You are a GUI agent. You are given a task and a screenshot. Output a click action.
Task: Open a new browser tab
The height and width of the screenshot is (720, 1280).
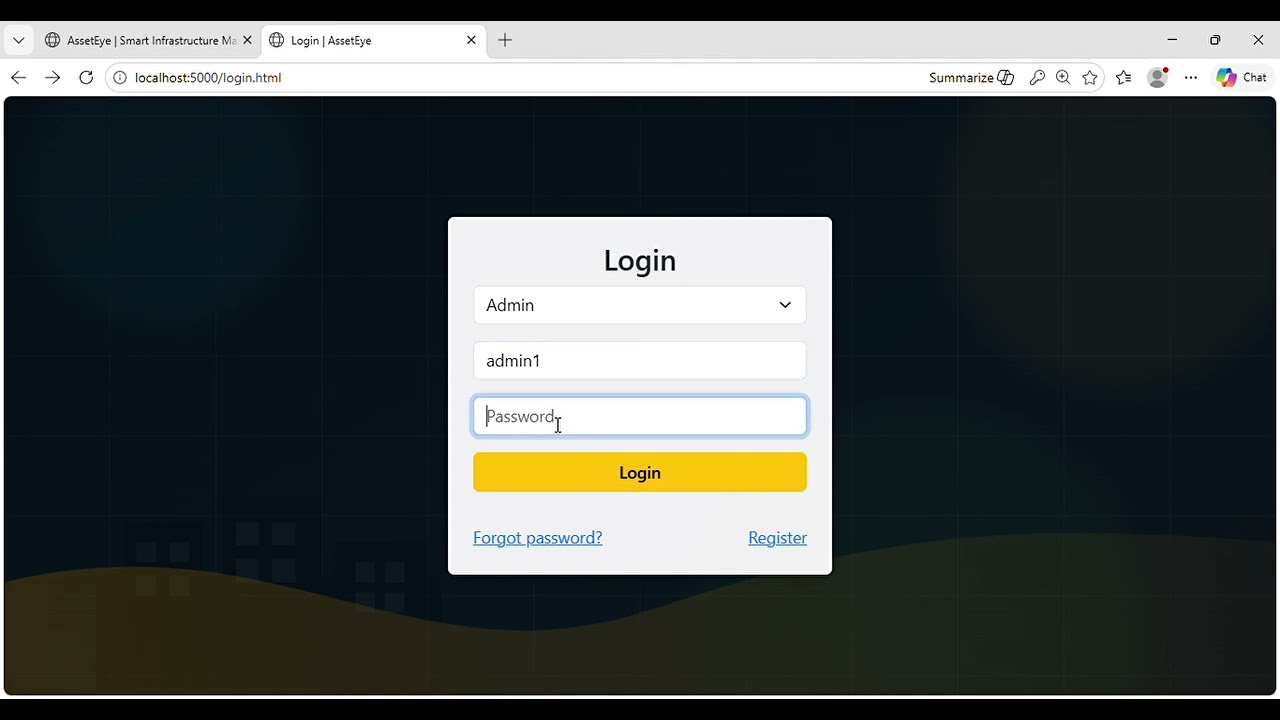point(505,41)
